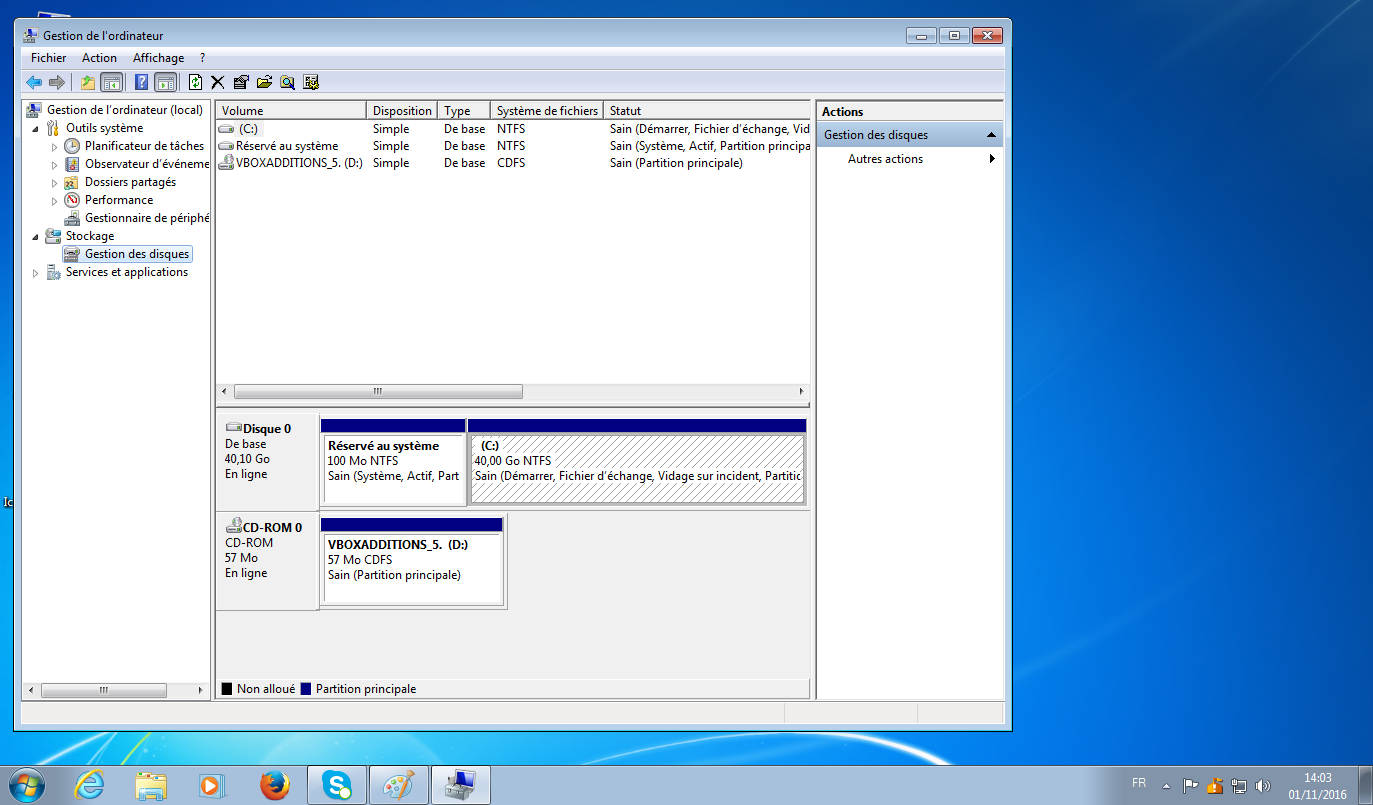Open Help with the question mark icon

[142, 82]
